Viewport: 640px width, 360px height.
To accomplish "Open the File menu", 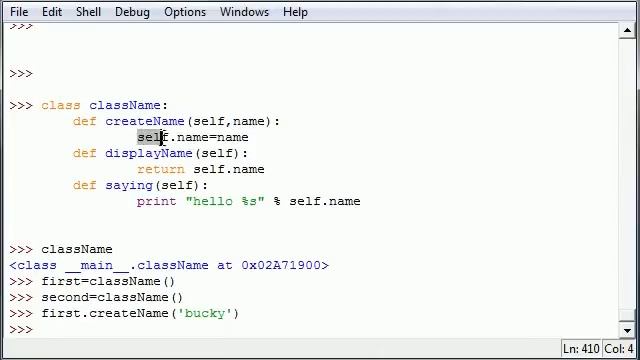I will click(x=19, y=12).
